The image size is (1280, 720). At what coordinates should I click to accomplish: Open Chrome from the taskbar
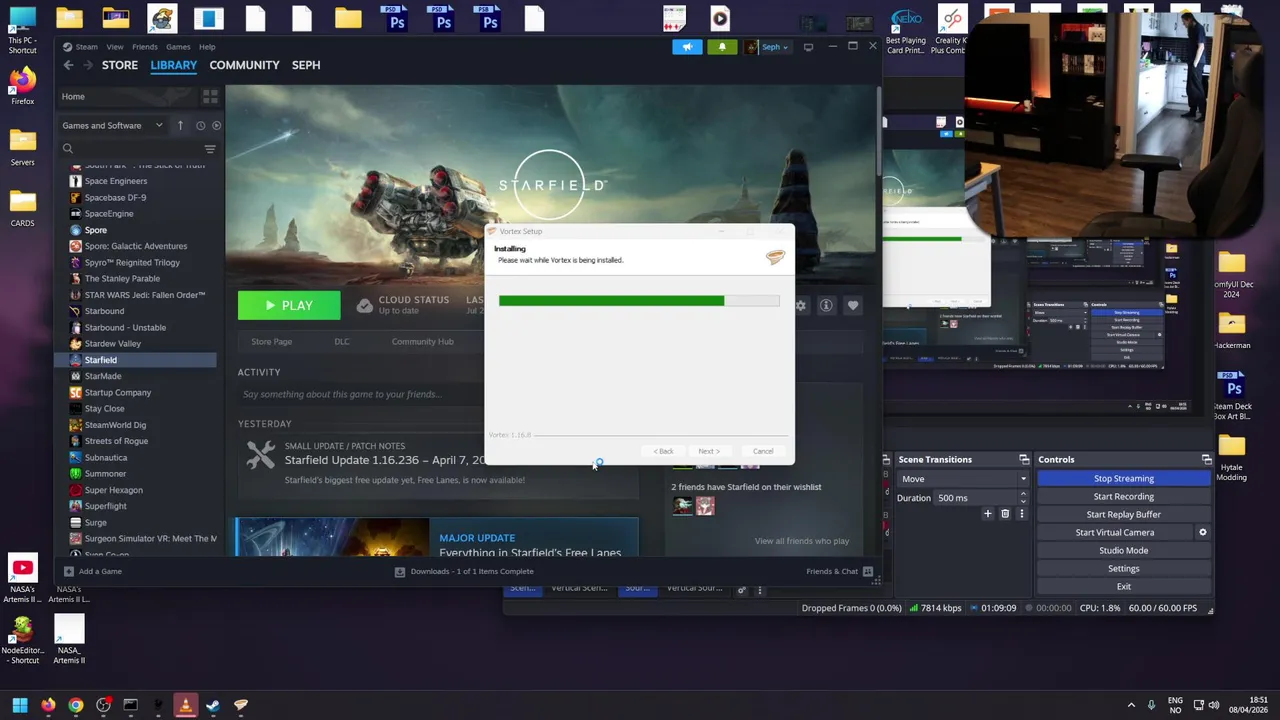point(75,705)
